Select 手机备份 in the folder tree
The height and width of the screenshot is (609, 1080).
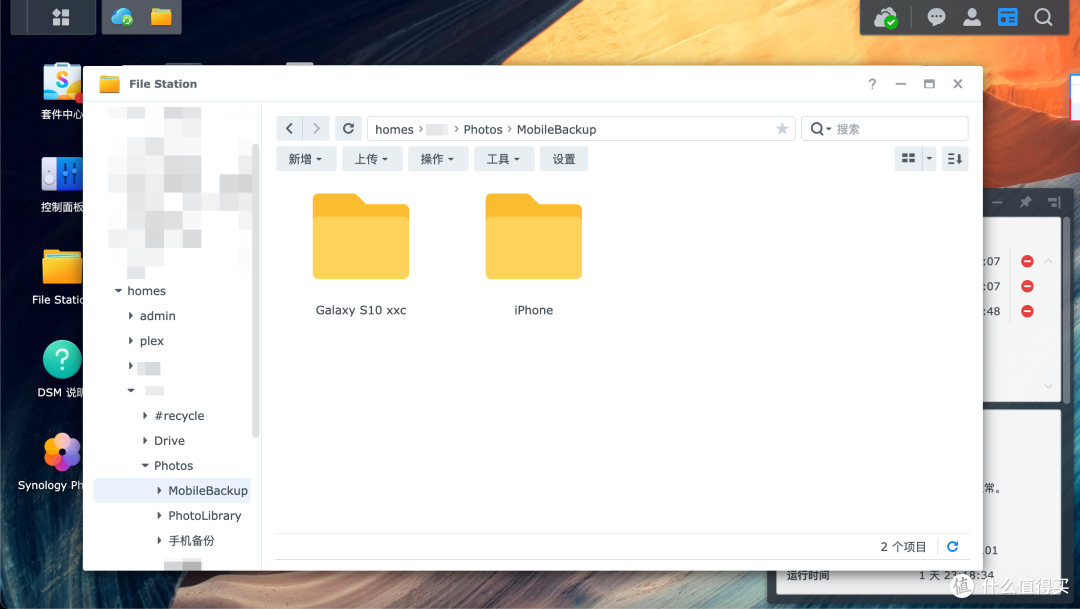(x=191, y=540)
